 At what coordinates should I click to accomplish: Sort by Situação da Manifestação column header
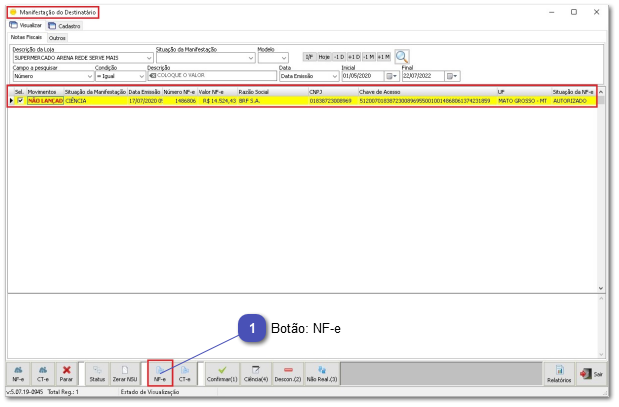[x=95, y=92]
